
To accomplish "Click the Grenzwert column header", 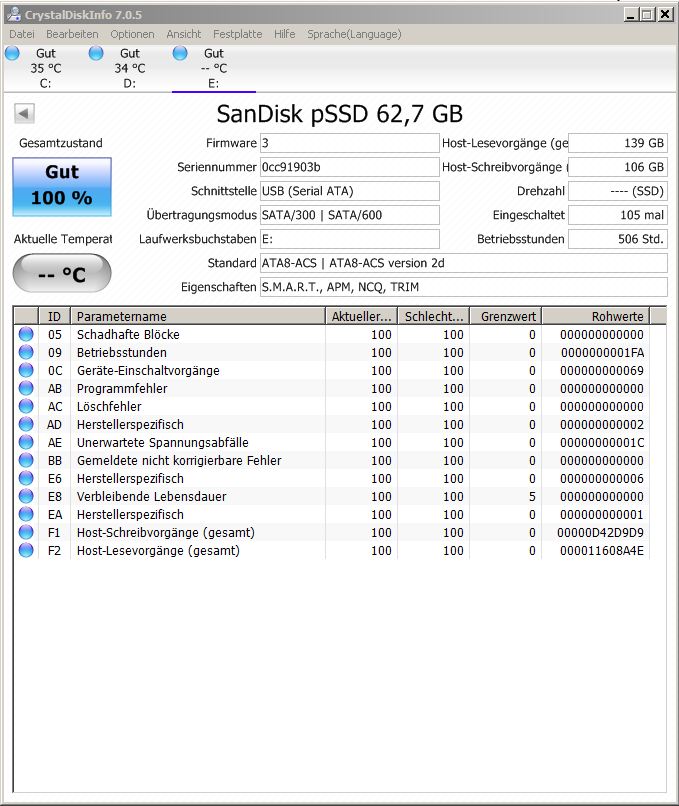I will click(506, 316).
